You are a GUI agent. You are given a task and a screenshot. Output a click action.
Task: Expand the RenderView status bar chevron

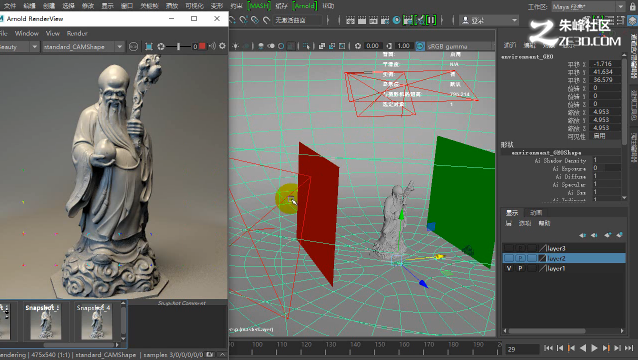pyautogui.click(x=223, y=355)
